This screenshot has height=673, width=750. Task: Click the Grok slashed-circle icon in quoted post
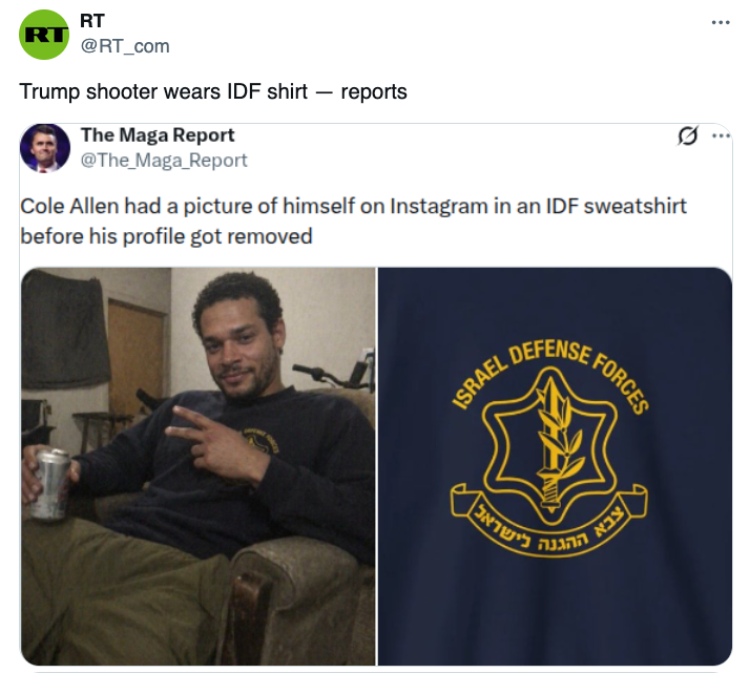pyautogui.click(x=688, y=136)
